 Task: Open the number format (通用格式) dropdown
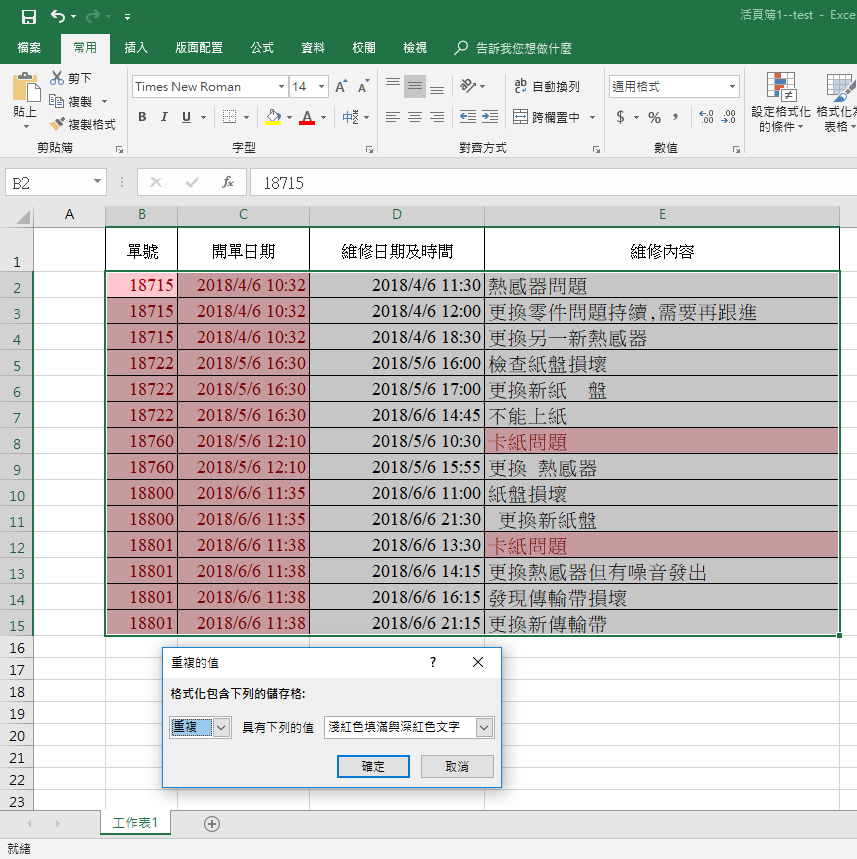[732, 87]
